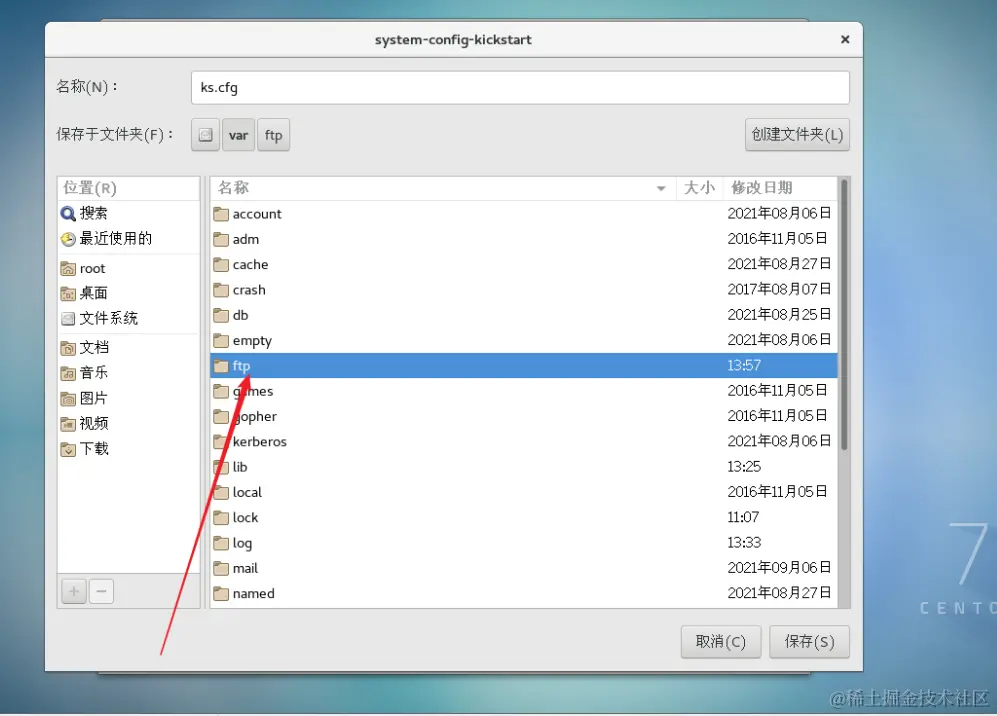Select 最近使用的 in the places sidebar
This screenshot has width=997, height=716.
pyautogui.click(x=128, y=239)
